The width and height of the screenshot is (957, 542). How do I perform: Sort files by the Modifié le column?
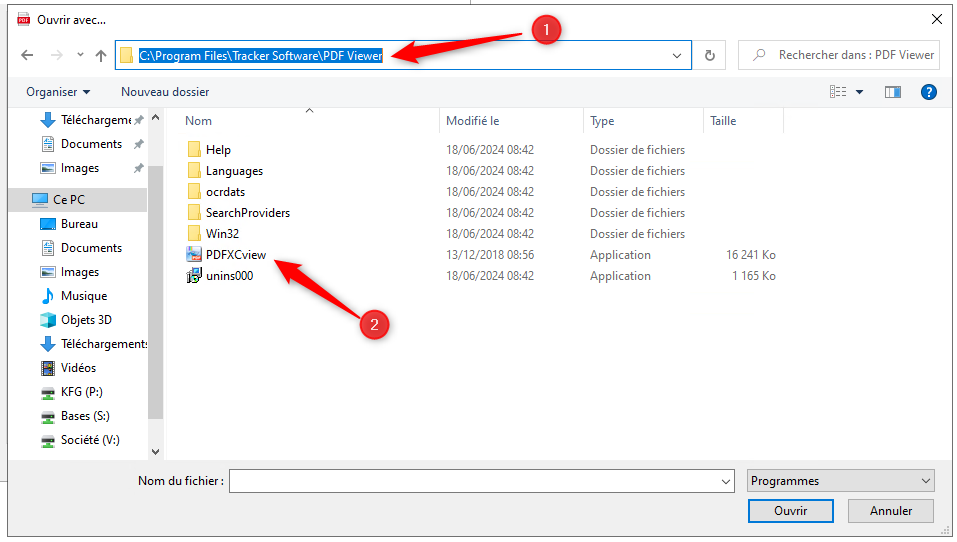point(472,121)
